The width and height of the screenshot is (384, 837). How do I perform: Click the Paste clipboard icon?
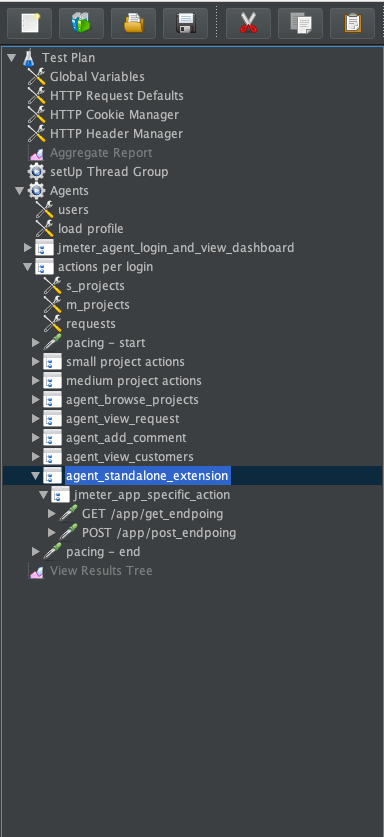point(352,23)
